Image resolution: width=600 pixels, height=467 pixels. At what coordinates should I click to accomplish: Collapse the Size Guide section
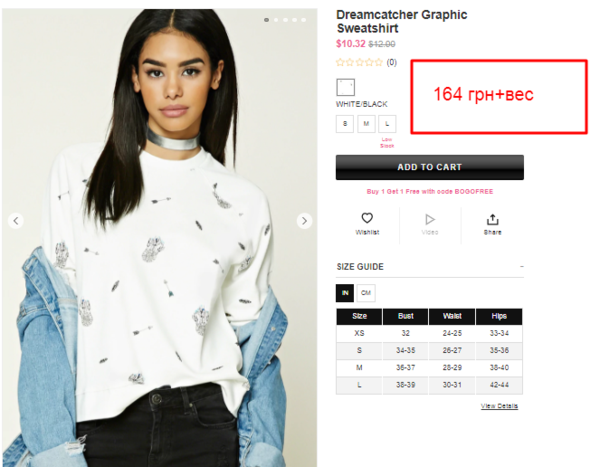(522, 266)
